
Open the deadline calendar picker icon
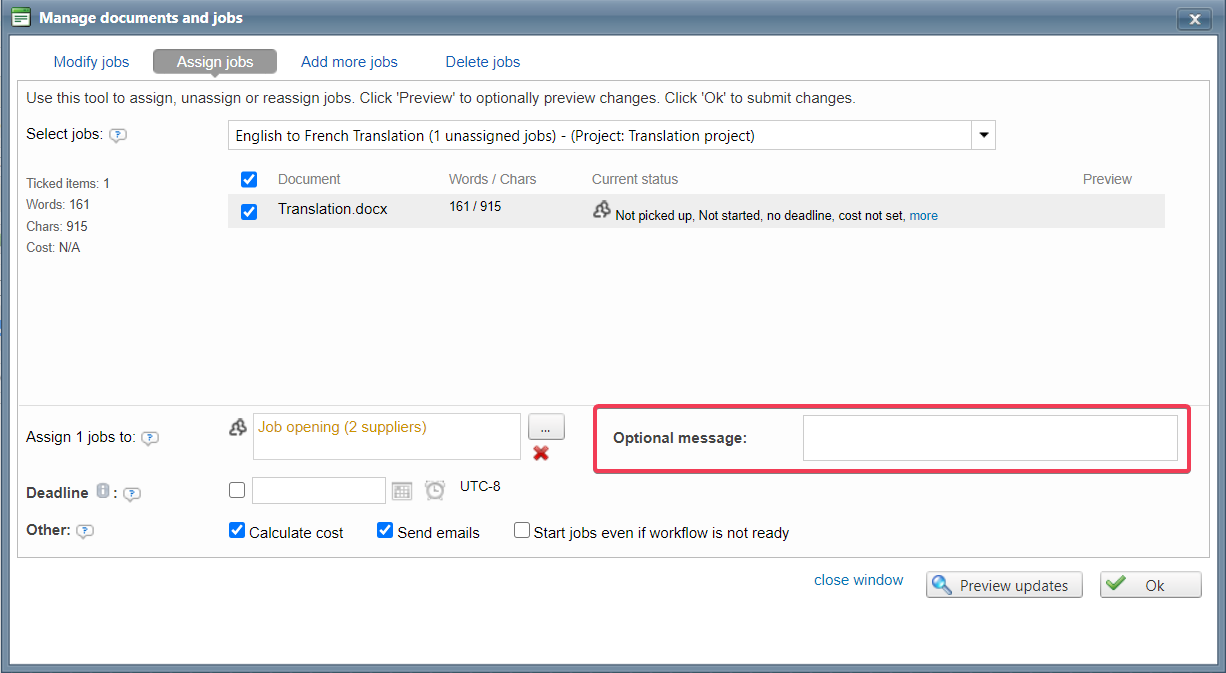click(x=402, y=490)
